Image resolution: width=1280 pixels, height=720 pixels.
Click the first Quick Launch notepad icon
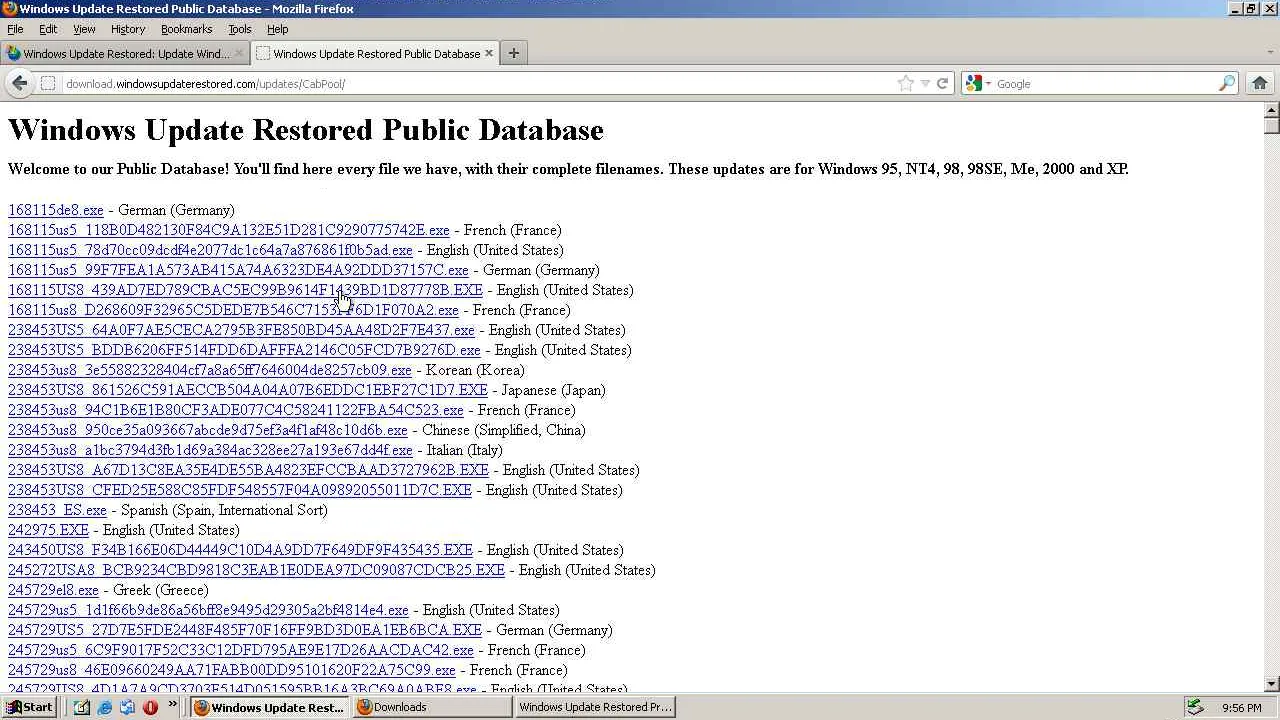point(81,707)
